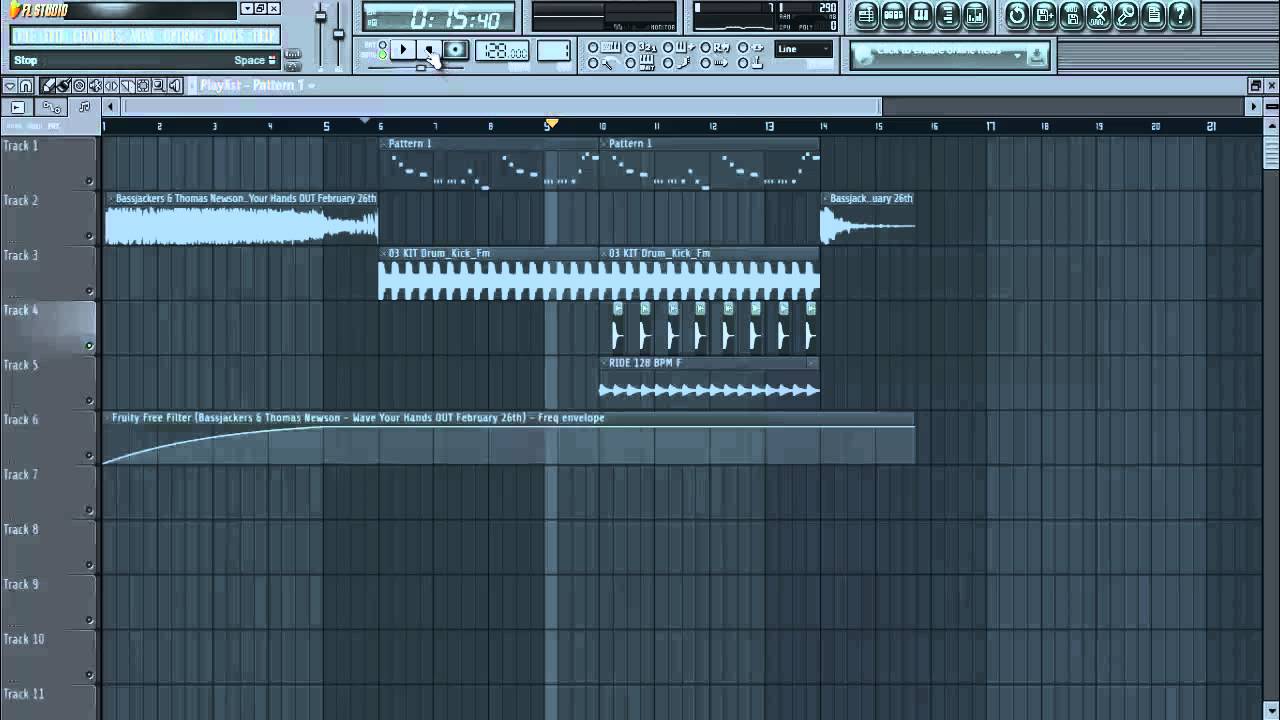The height and width of the screenshot is (720, 1280).
Task: Open the clip menu of RIDE 128 BPM F
Action: tap(604, 363)
